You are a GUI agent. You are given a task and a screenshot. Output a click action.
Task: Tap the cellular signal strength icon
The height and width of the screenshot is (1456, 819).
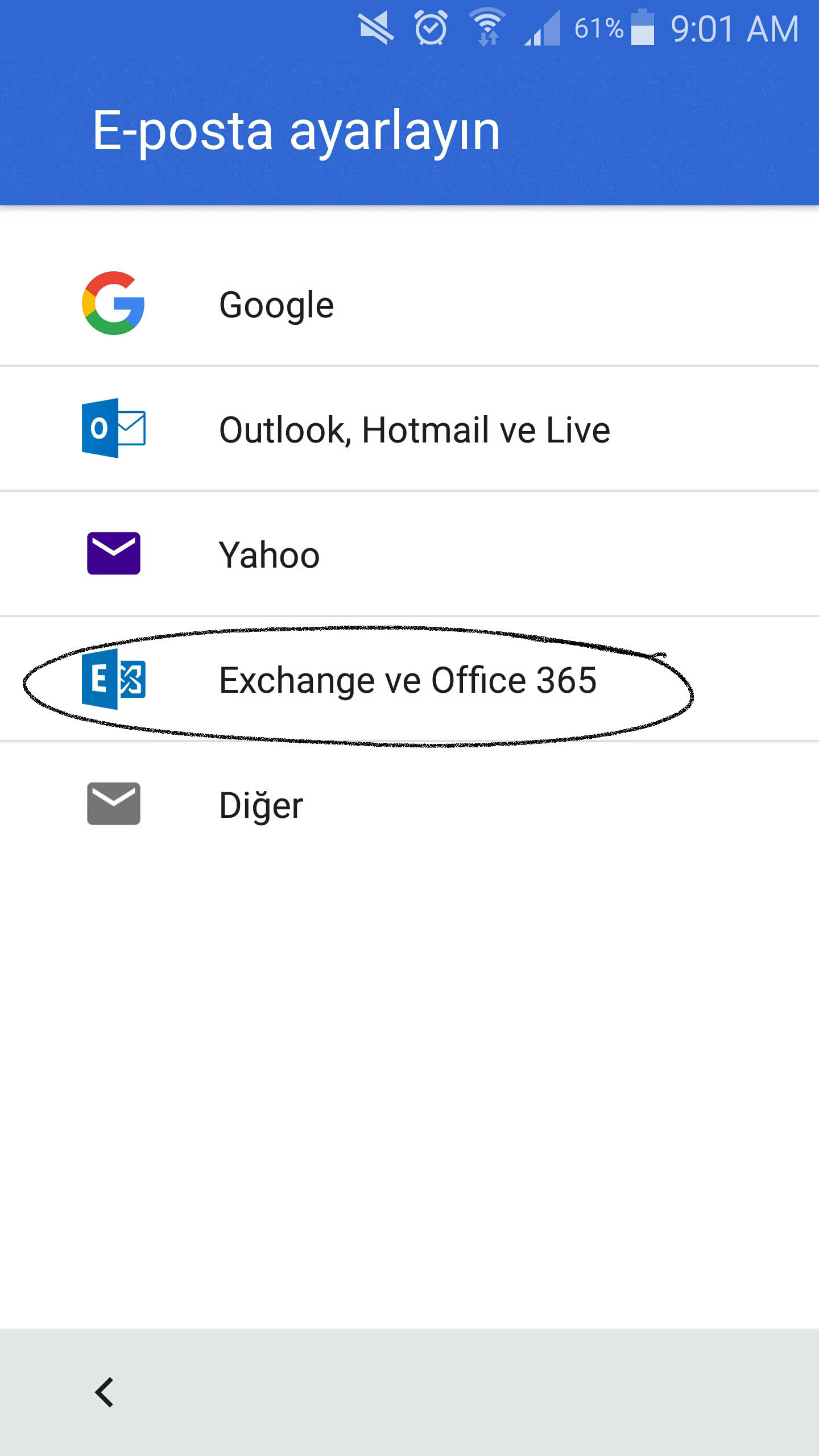[542, 28]
